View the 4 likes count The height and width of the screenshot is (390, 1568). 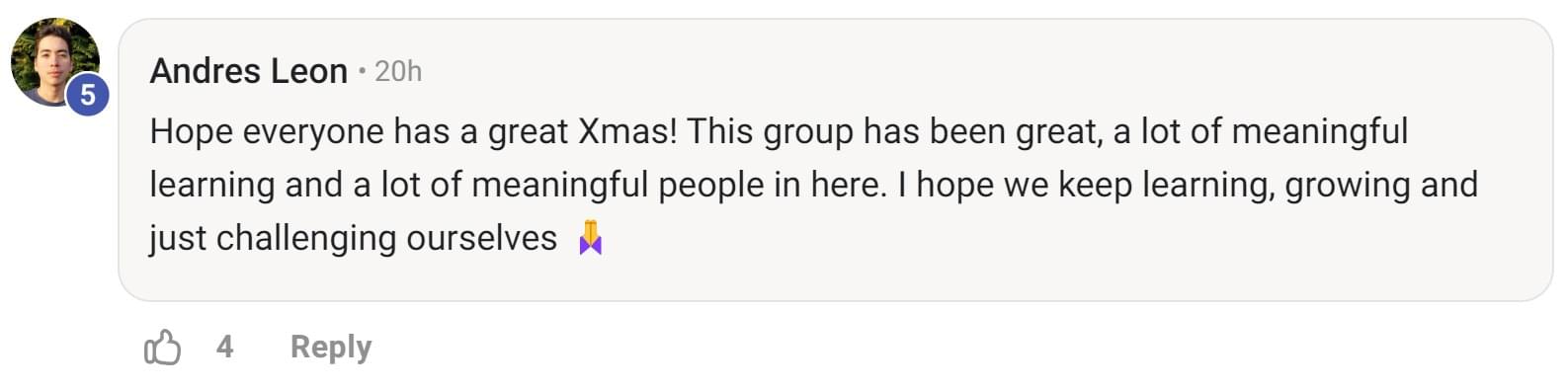tap(225, 347)
